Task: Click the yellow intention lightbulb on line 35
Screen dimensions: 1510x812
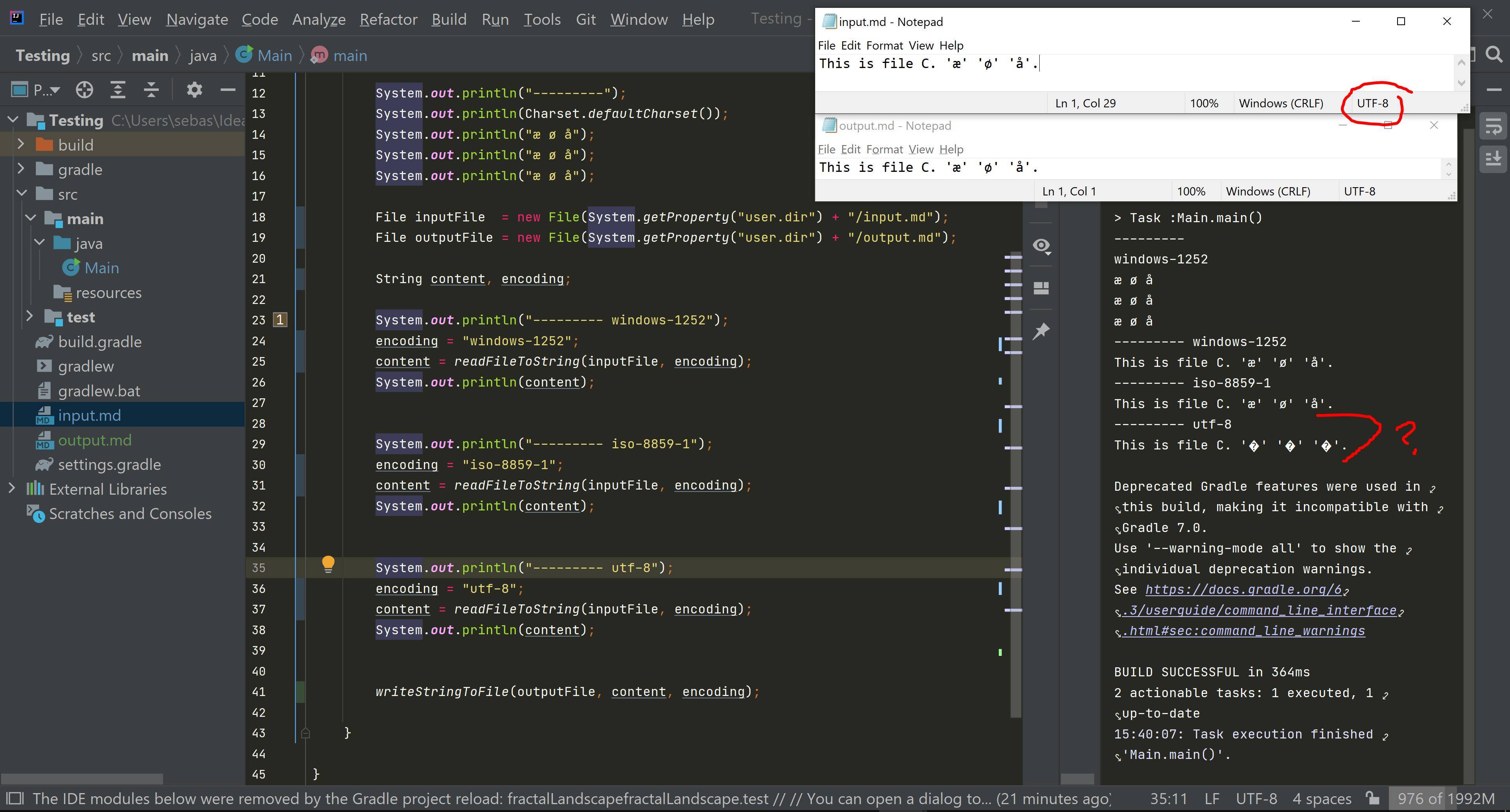Action: pos(328,564)
